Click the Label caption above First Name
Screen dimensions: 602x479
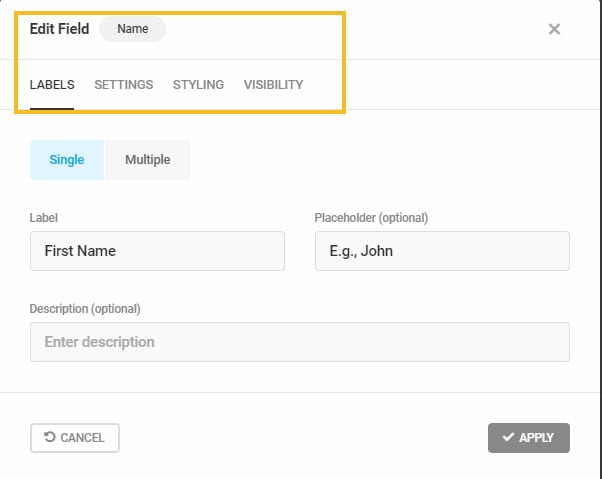coord(43,218)
